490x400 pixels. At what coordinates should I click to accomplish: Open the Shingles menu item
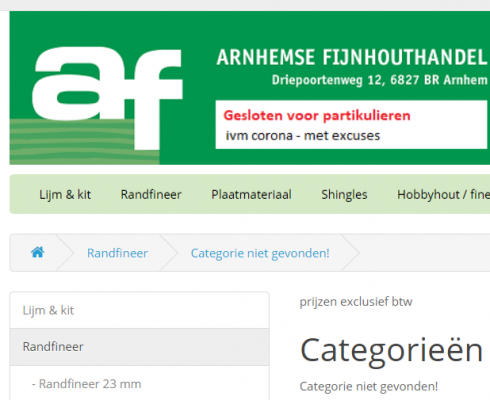tap(344, 194)
